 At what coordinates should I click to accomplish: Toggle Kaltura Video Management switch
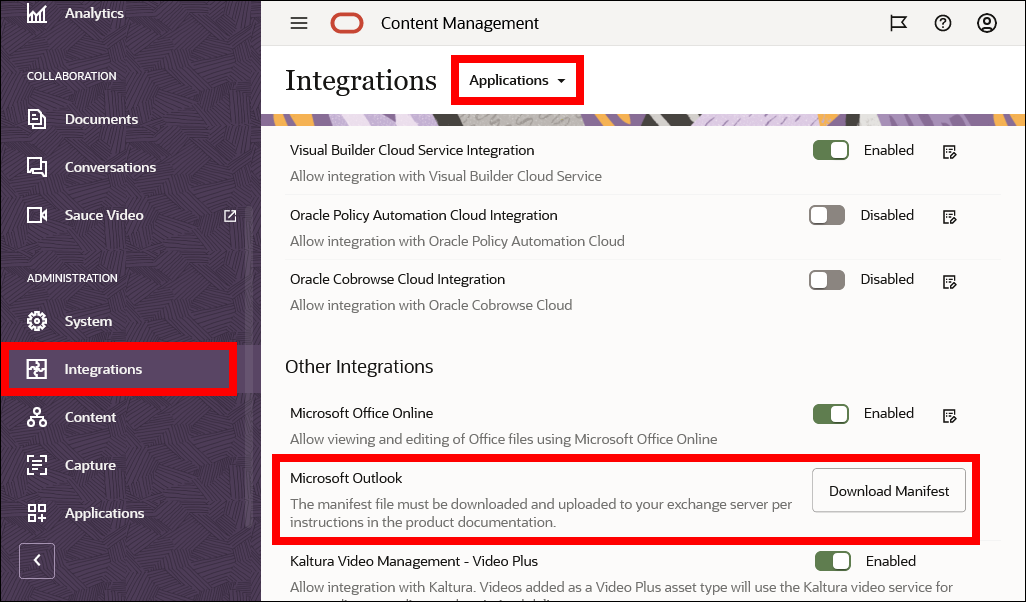point(833,561)
